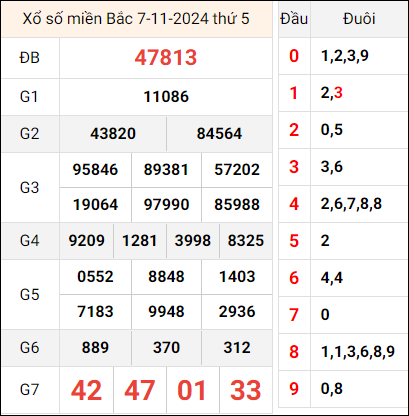The image size is (409, 416).
Task: Select the G4 number 9209
Action: point(87,241)
